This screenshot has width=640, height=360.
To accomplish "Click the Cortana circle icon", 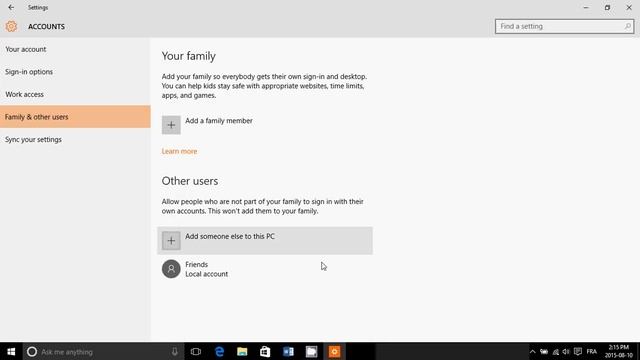I will point(32,351).
